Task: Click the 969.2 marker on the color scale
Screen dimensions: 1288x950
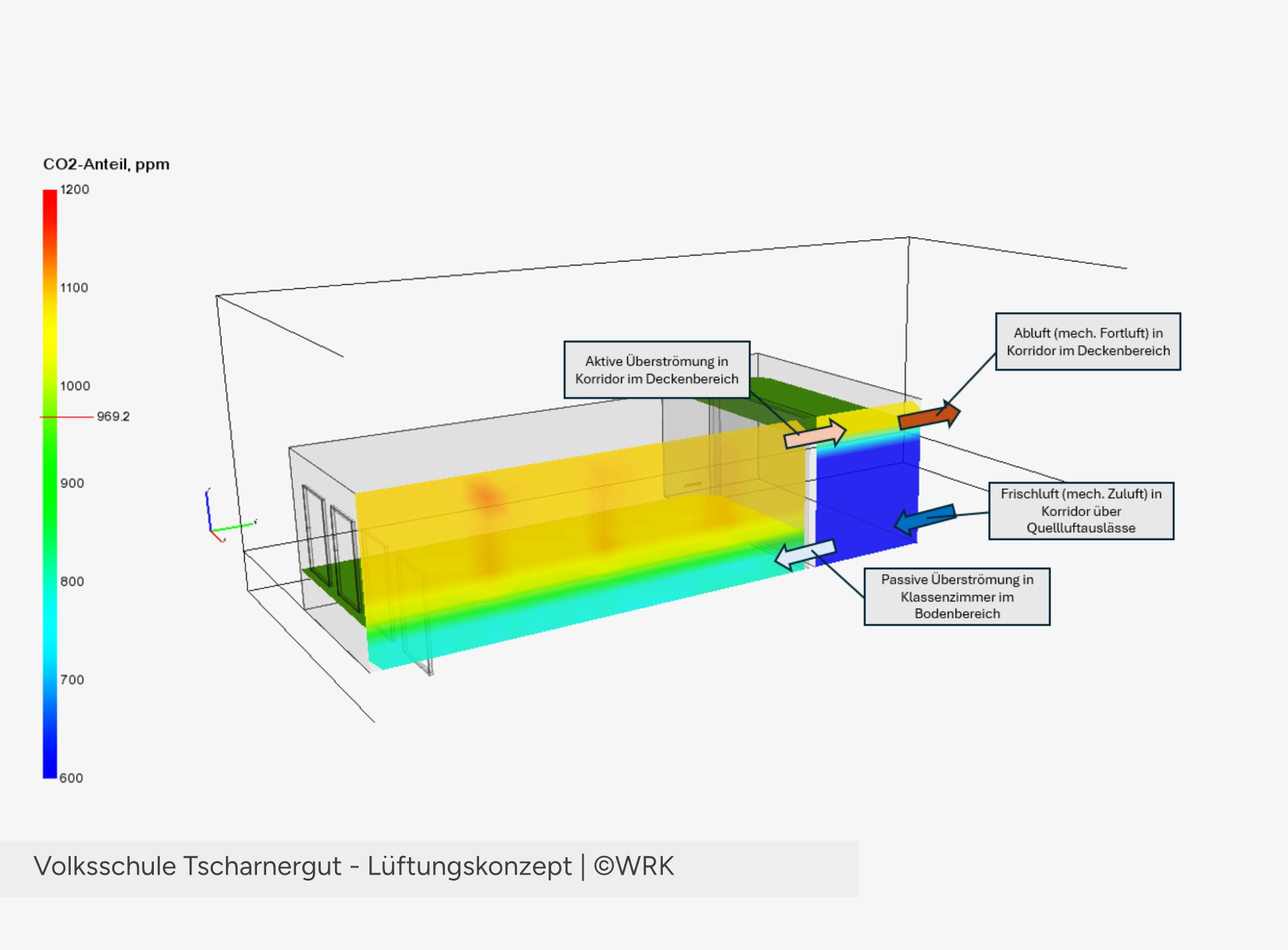Action: (x=113, y=417)
